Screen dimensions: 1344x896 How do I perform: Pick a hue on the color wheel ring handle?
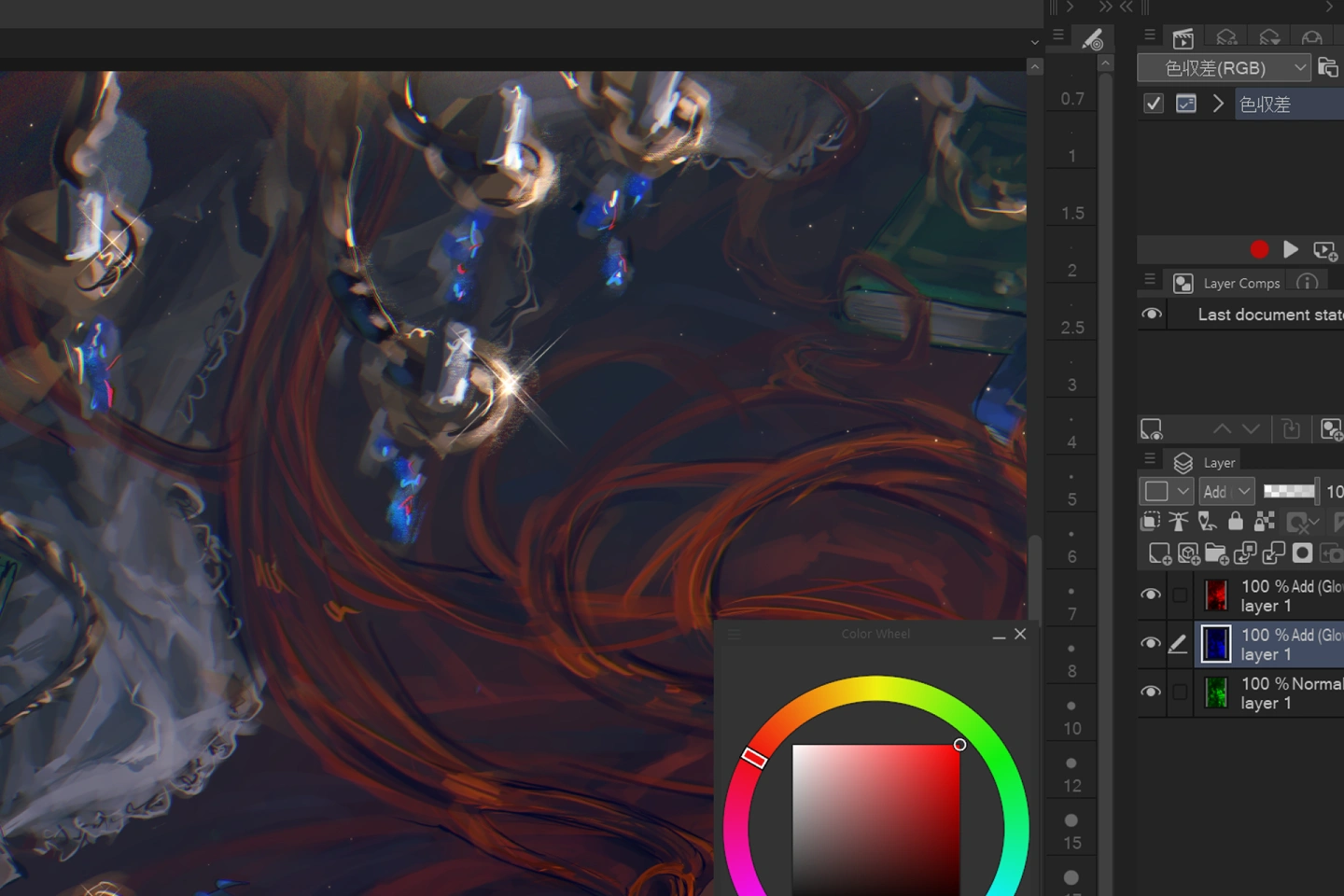pos(754,757)
